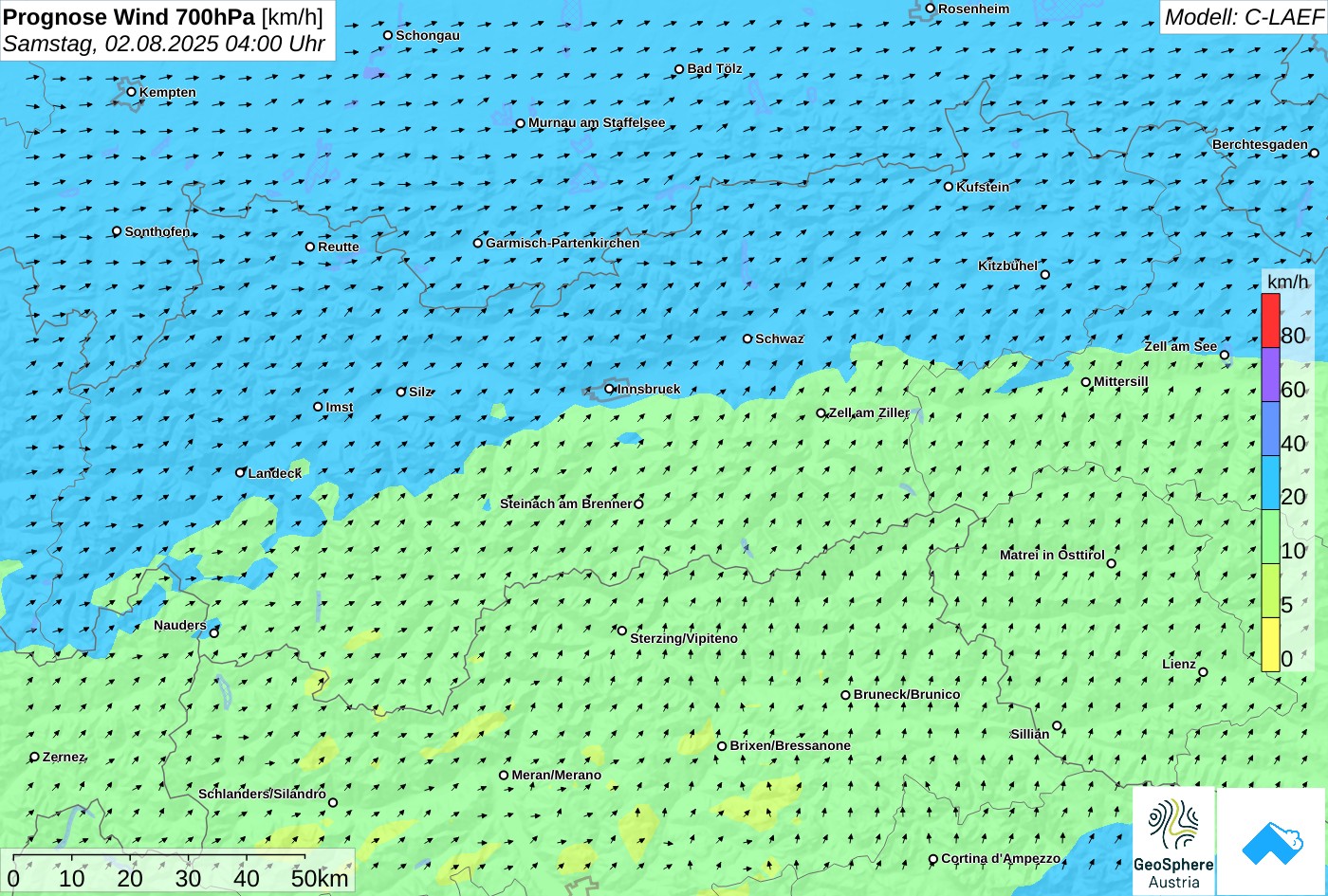1328x896 pixels.
Task: Click the cyan 20 km/h legend swatch
Action: pyautogui.click(x=1270, y=483)
